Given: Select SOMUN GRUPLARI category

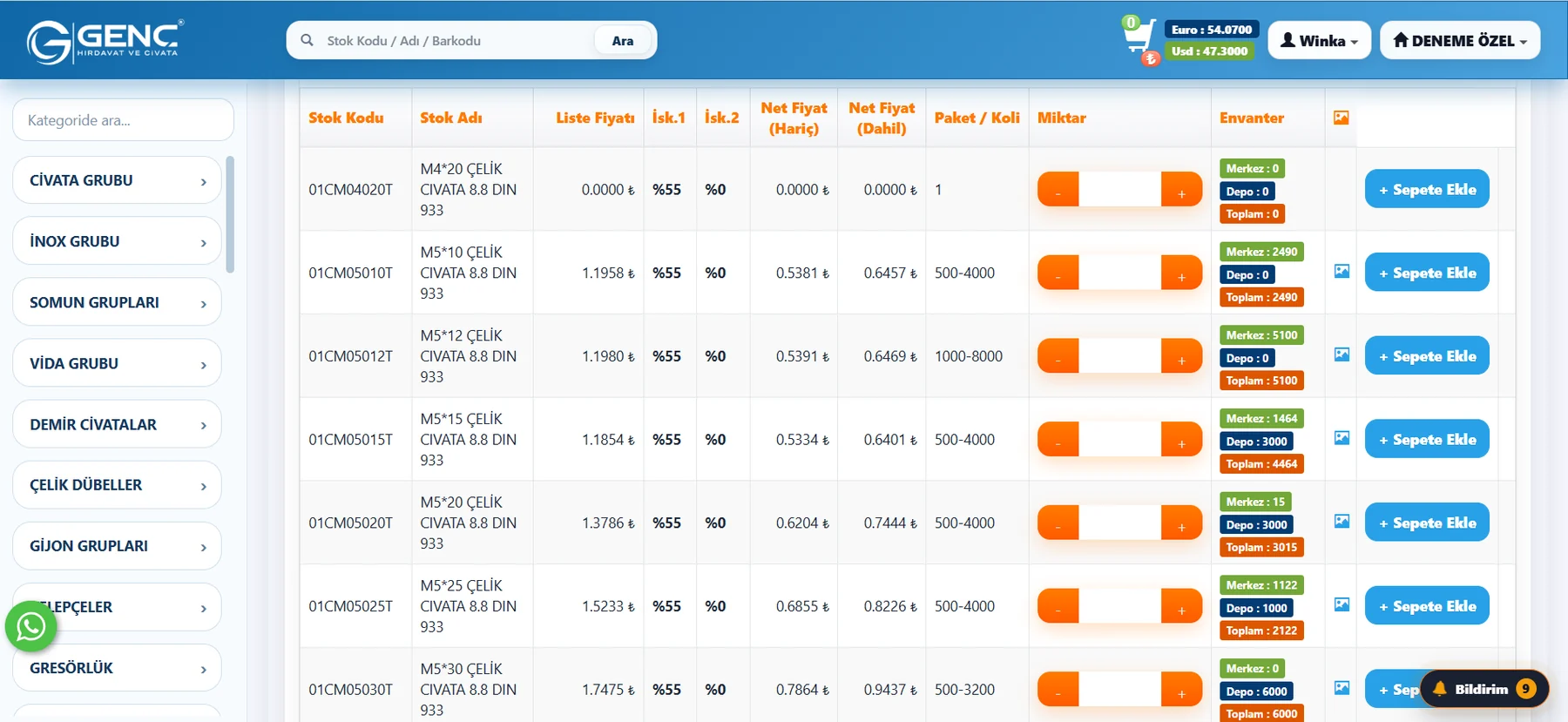Looking at the screenshot, I should [117, 302].
